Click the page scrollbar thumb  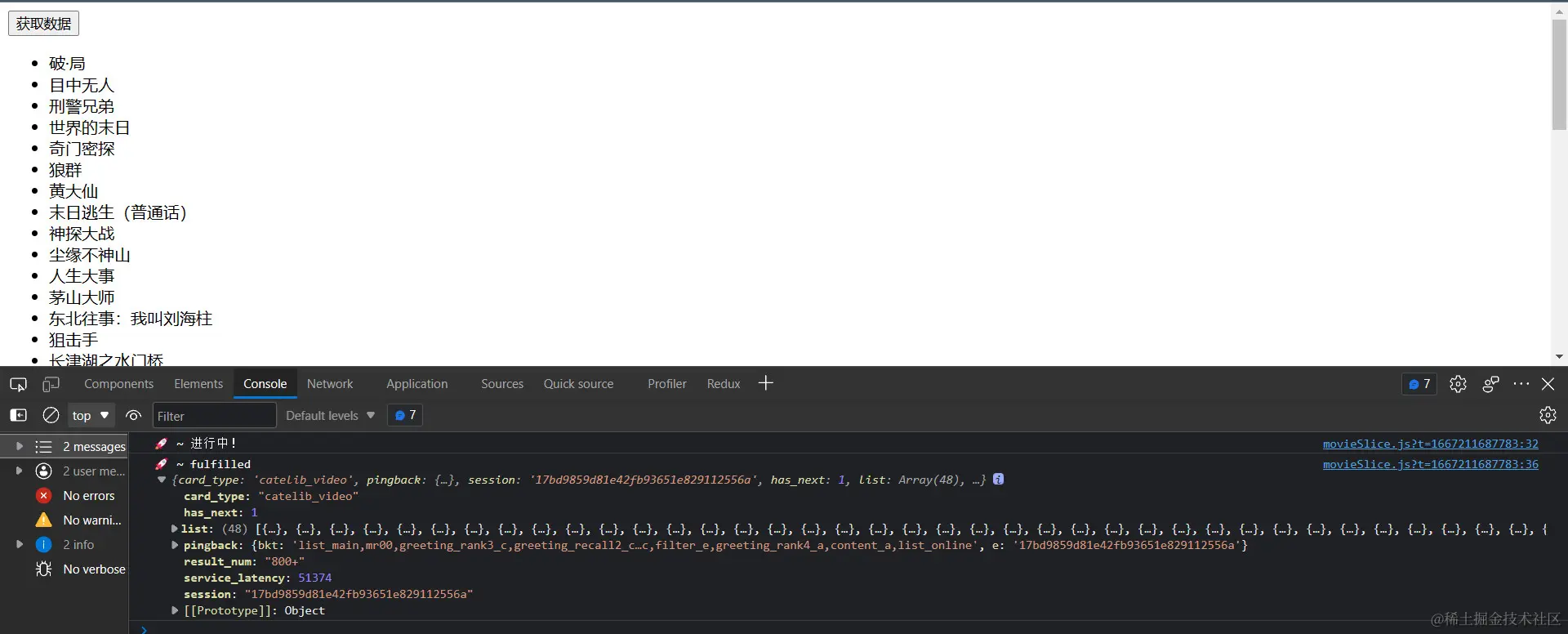point(1559,75)
